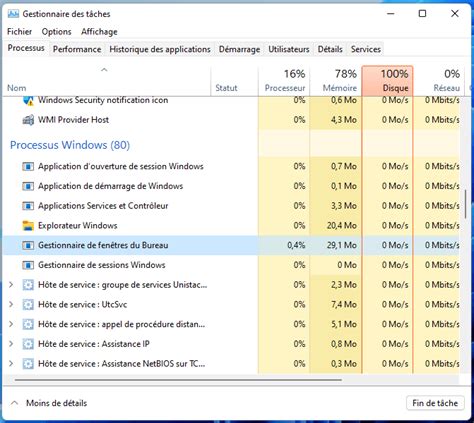Screen dimensions: 474x423
Task: Open the Fichier menu
Action: 19,32
